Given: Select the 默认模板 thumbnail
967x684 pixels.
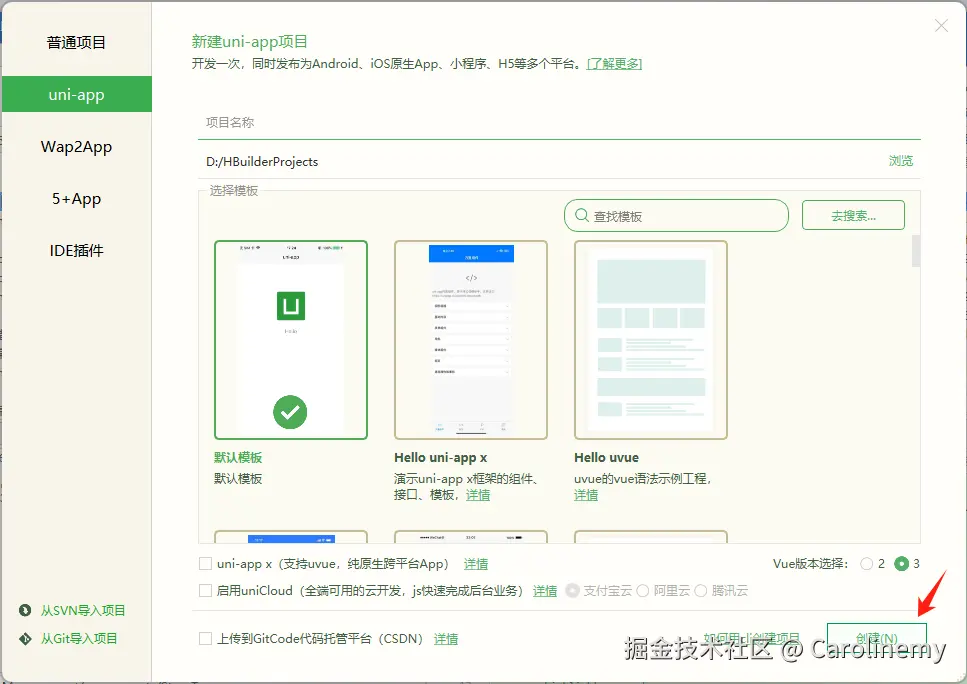Looking at the screenshot, I should (290, 340).
